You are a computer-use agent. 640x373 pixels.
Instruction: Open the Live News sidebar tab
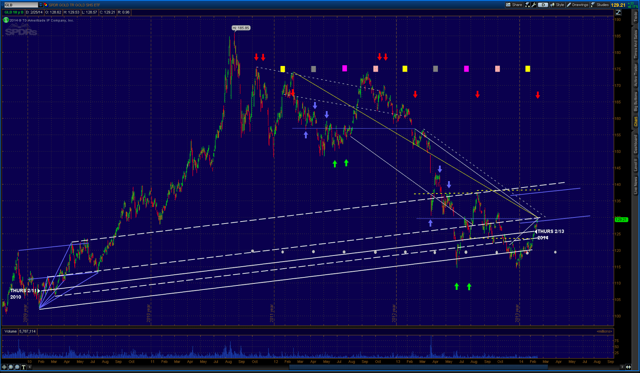pos(636,186)
